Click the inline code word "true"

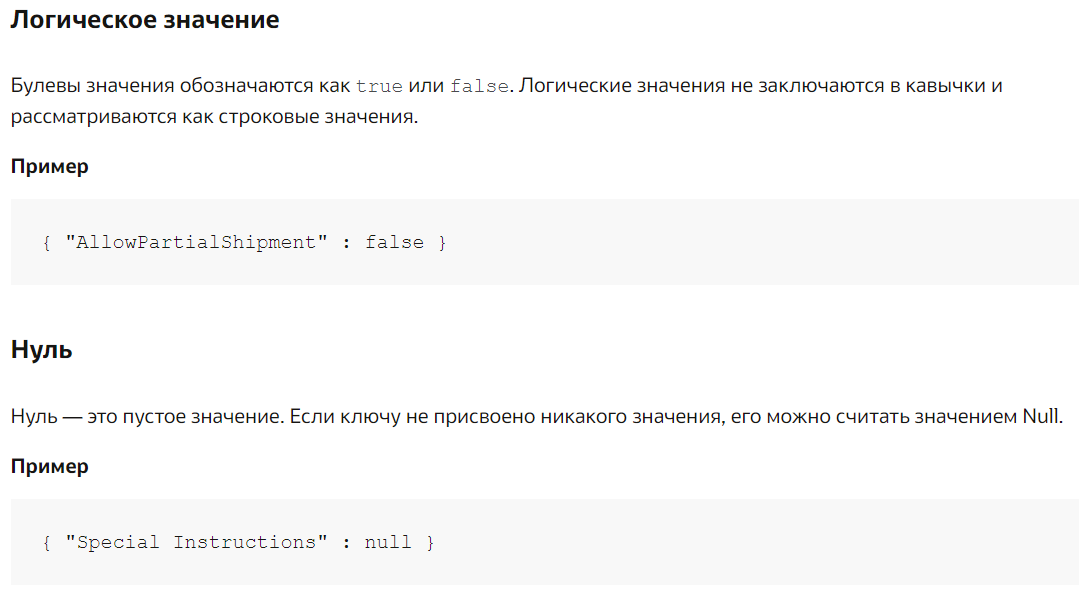coord(379,87)
